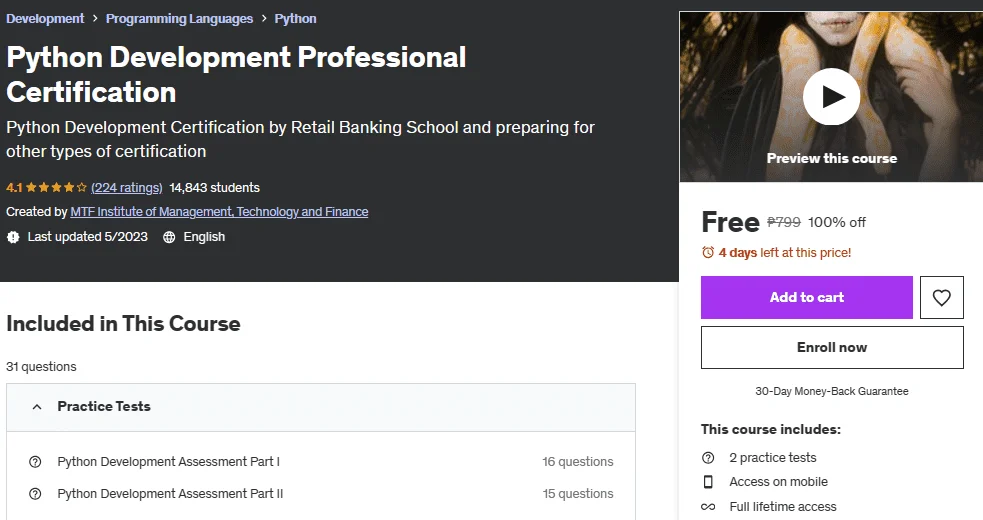
Task: Click the Enroll now button
Action: tap(832, 348)
